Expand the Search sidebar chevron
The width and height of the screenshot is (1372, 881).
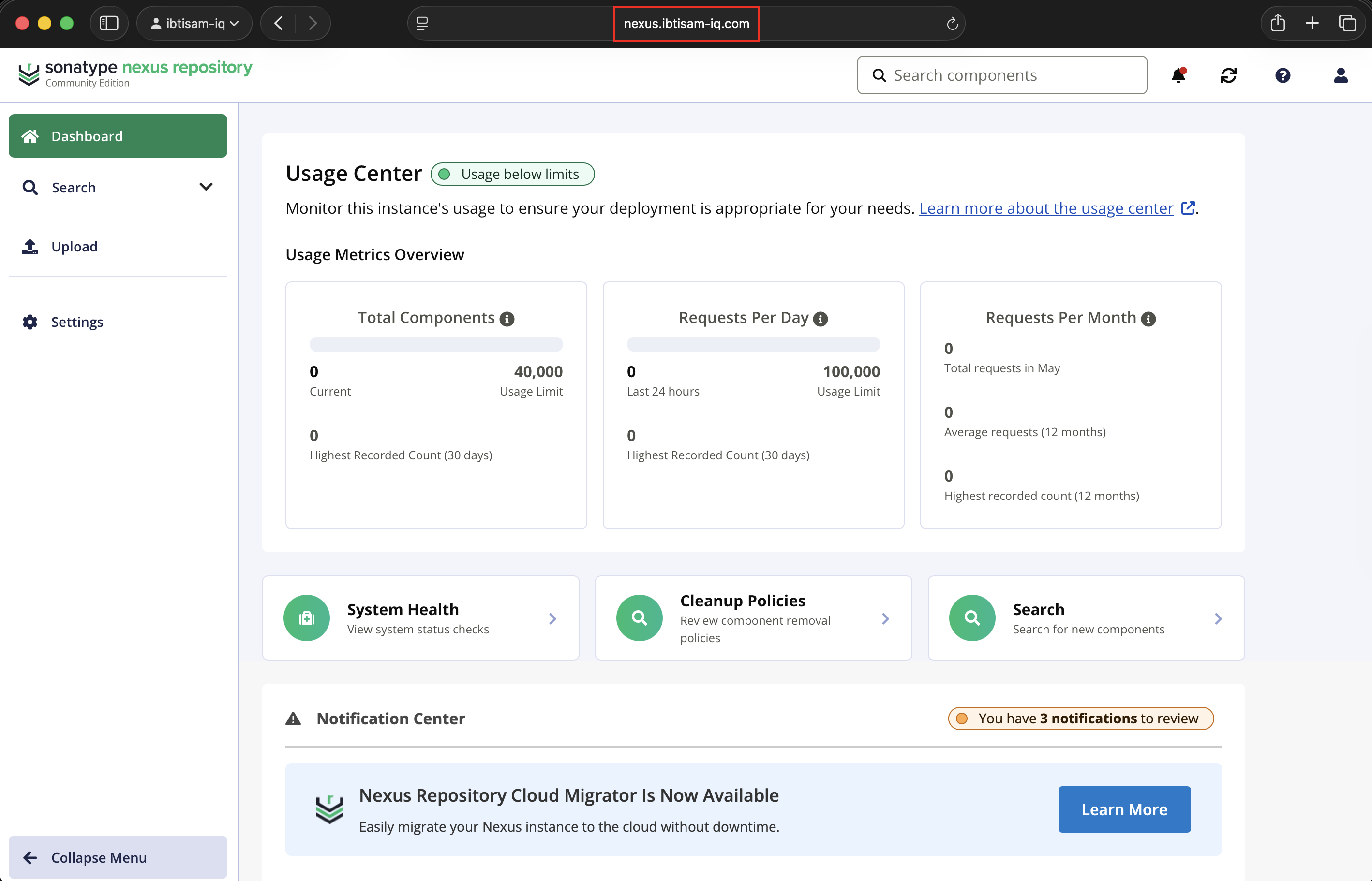(x=206, y=187)
